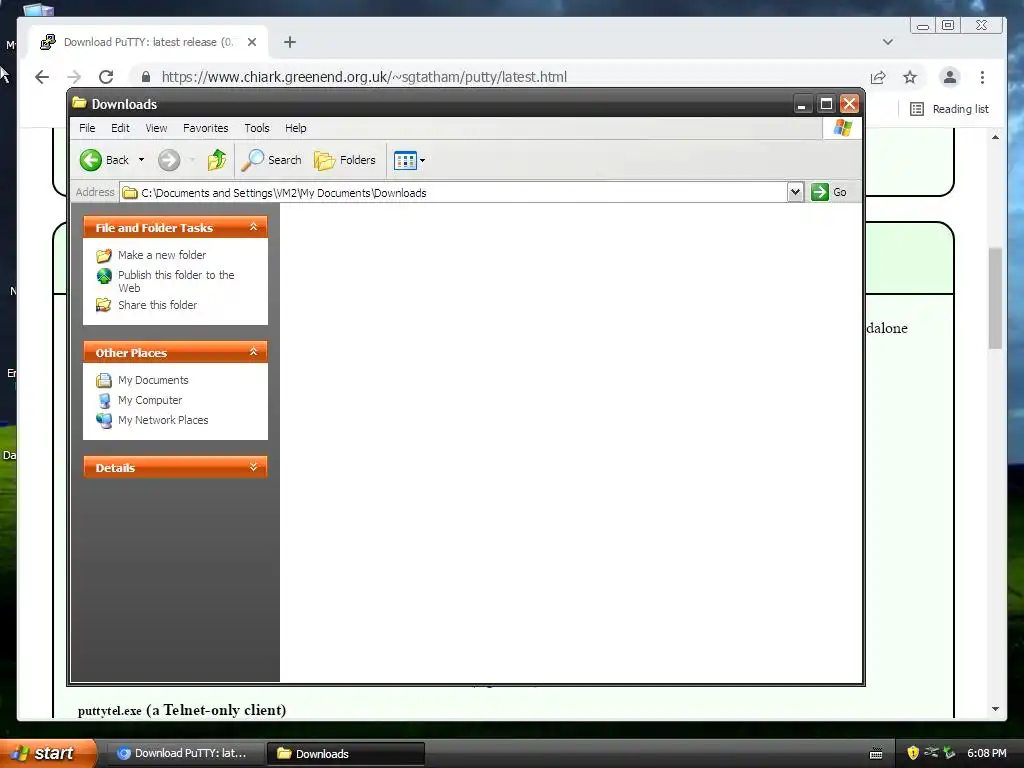Open the Chrome profile icon
Viewport: 1024px width, 768px height.
(x=950, y=77)
